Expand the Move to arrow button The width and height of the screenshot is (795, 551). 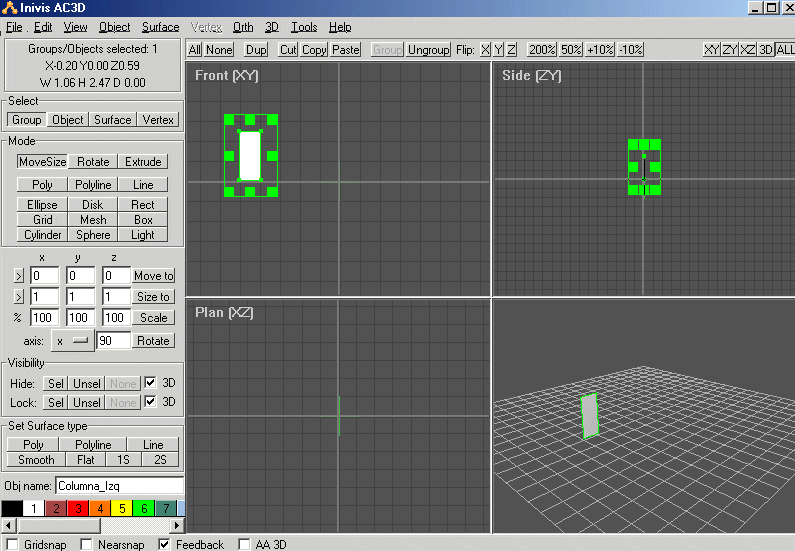tap(19, 276)
